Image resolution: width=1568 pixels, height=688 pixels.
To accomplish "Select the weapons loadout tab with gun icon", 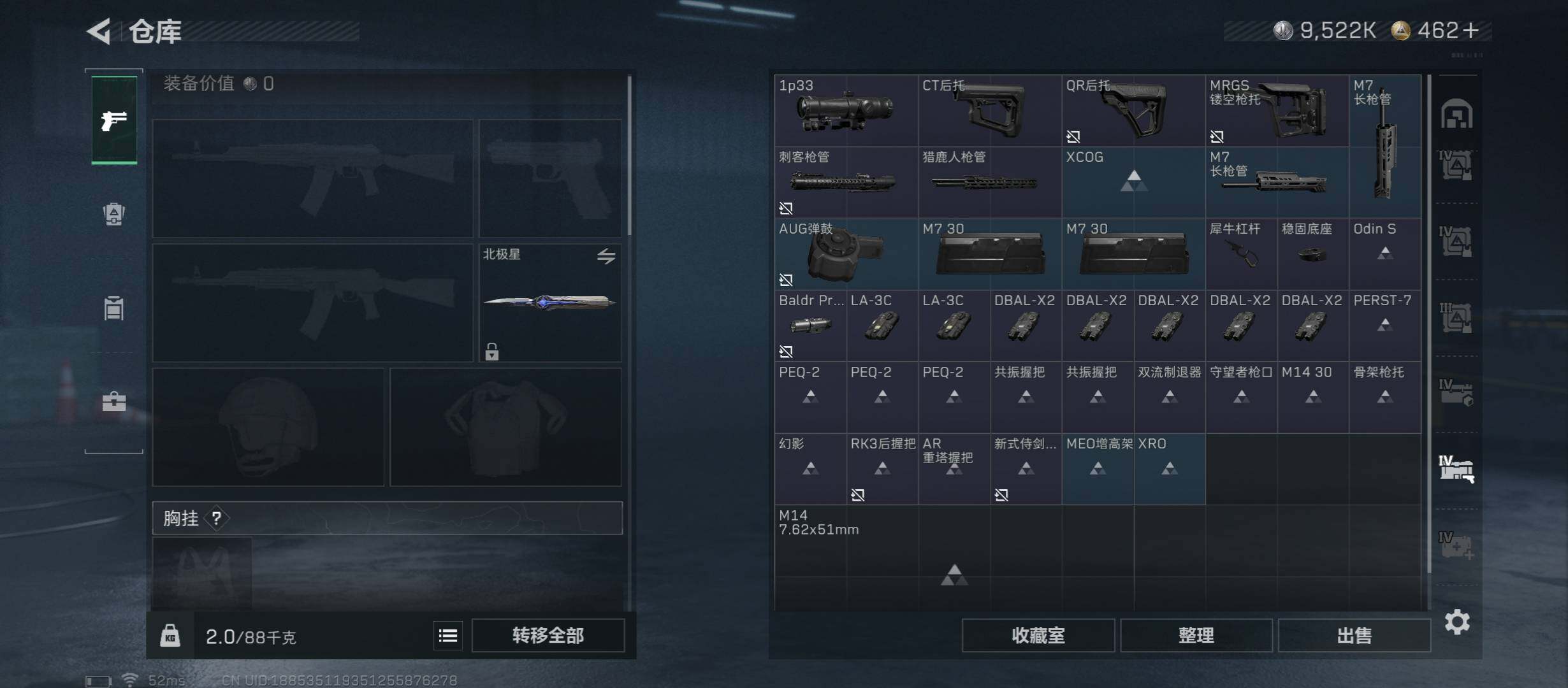I will [x=114, y=120].
